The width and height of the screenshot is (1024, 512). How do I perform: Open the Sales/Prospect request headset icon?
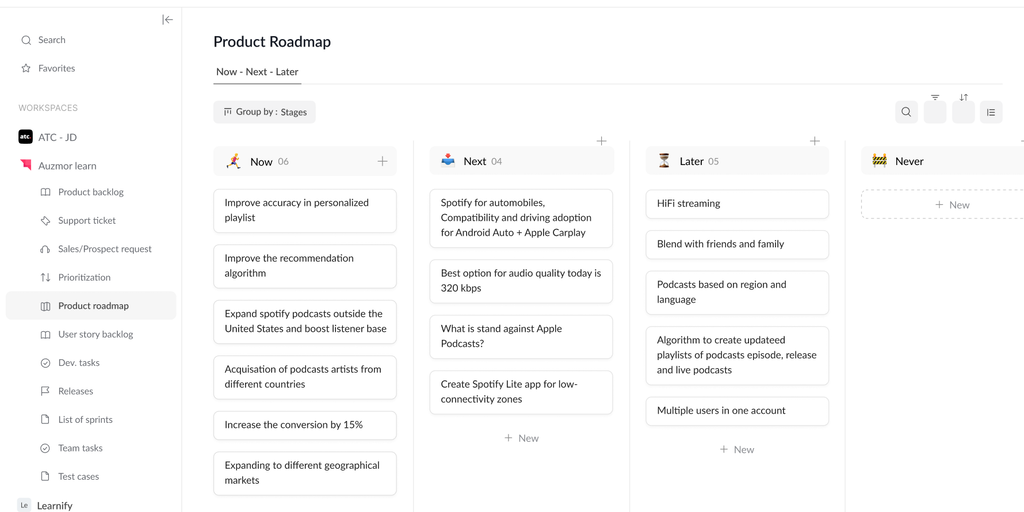(45, 249)
